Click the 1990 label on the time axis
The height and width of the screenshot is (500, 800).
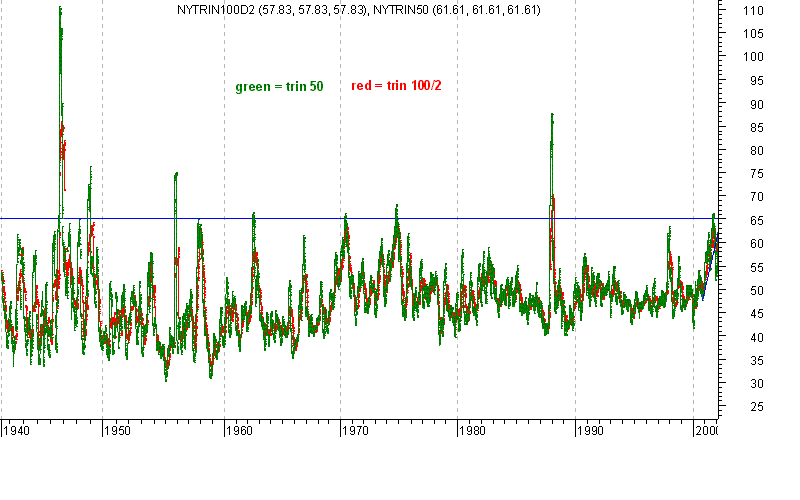tap(590, 431)
